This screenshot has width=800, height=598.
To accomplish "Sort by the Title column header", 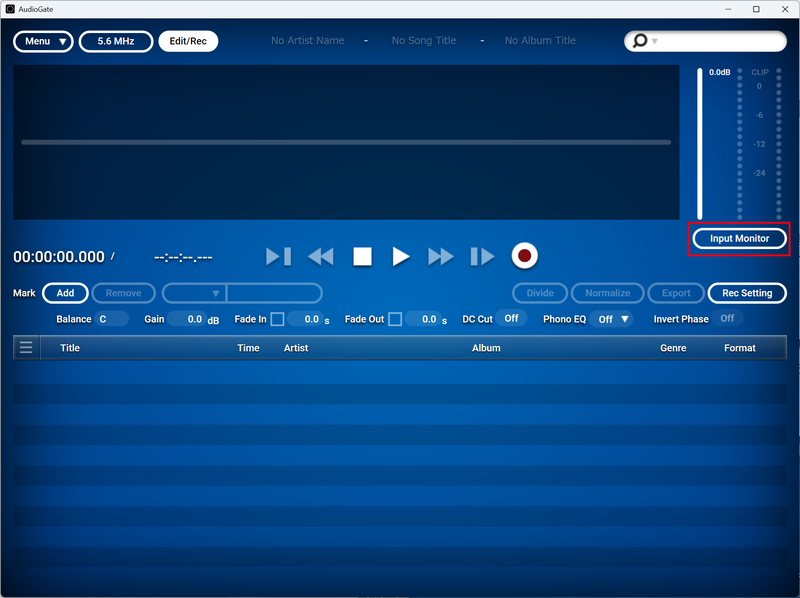I will (x=70, y=348).
